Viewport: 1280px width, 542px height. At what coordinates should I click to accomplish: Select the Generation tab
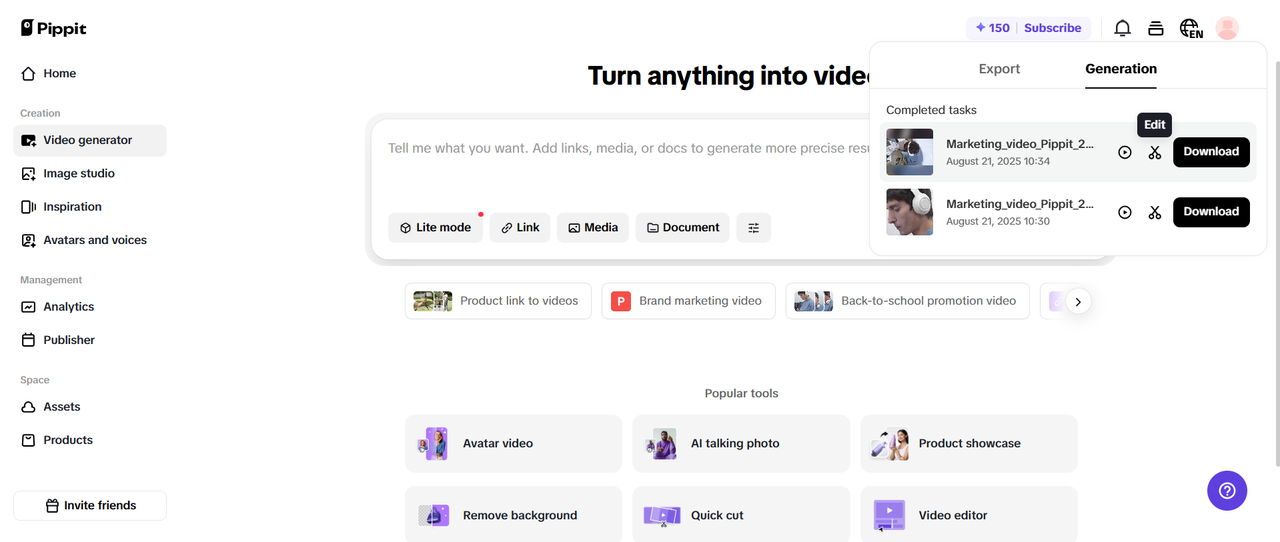pos(1121,69)
